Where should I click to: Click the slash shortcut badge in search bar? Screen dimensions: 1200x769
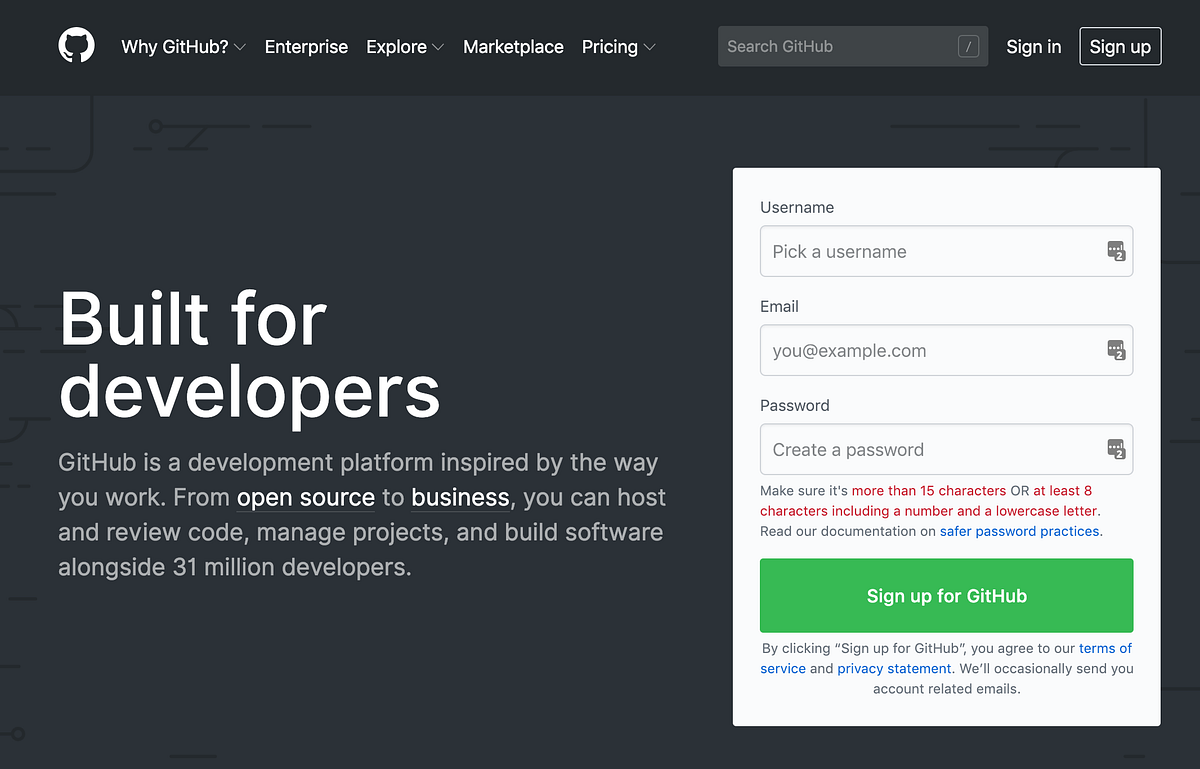(x=966, y=46)
